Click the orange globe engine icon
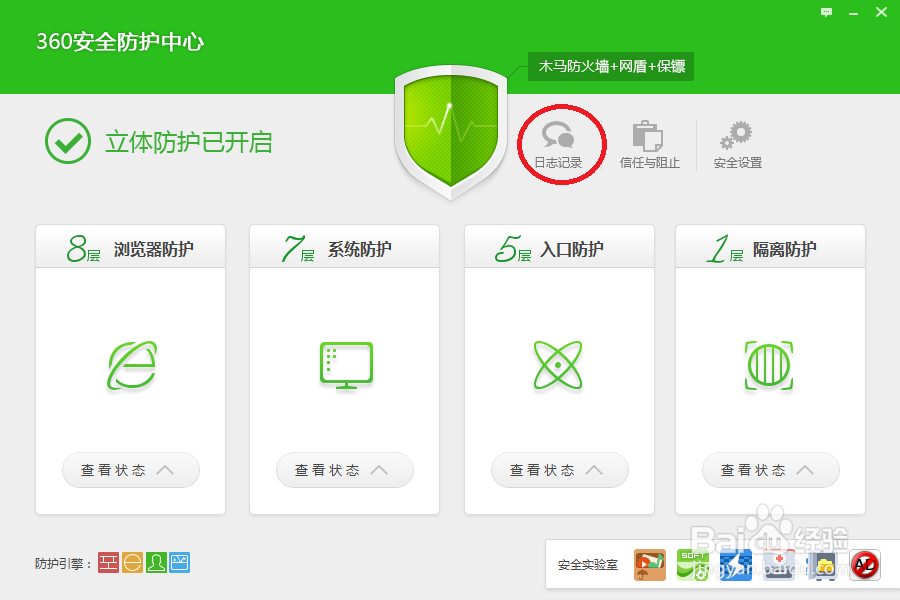This screenshot has width=900, height=600. 132,563
